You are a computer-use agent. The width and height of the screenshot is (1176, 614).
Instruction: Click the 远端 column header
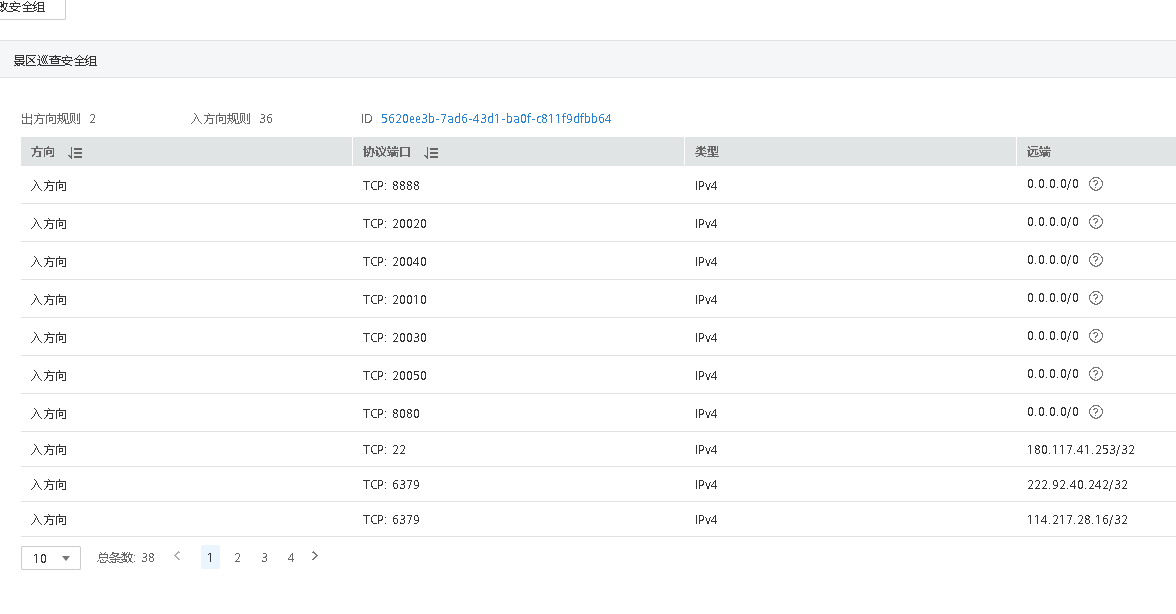pyautogui.click(x=1038, y=153)
